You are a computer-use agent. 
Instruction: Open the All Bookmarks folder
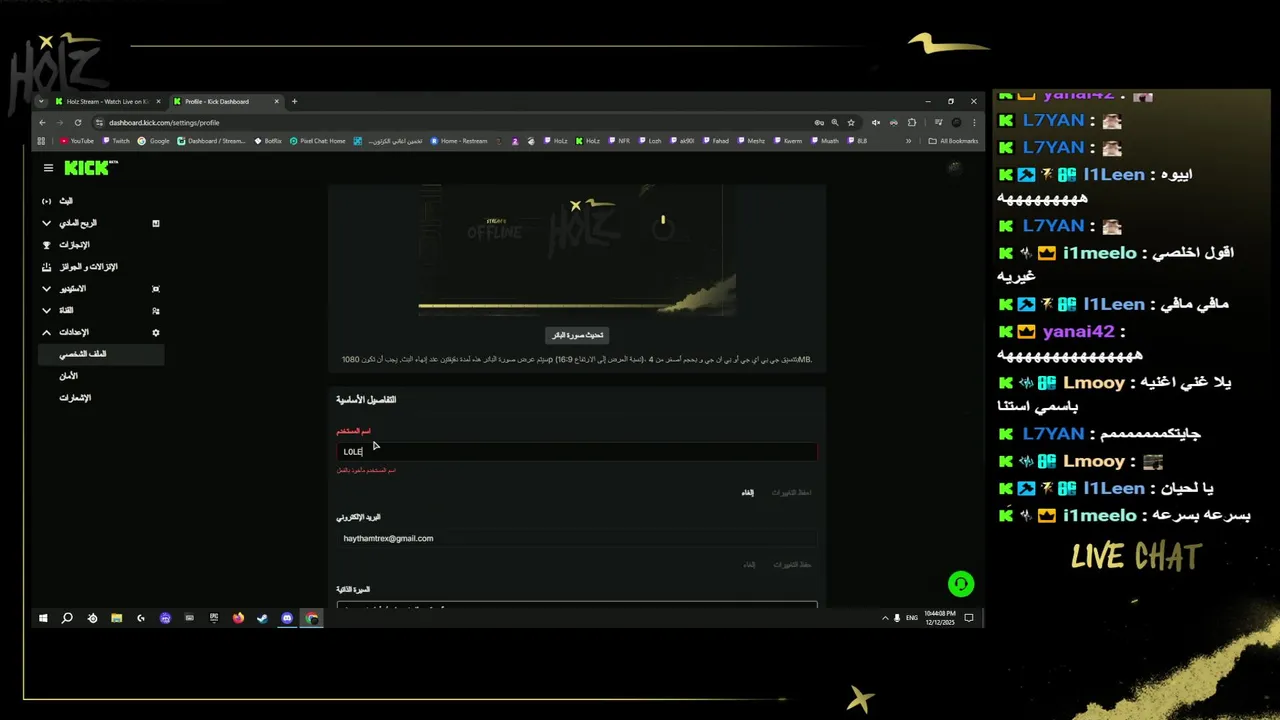point(952,141)
